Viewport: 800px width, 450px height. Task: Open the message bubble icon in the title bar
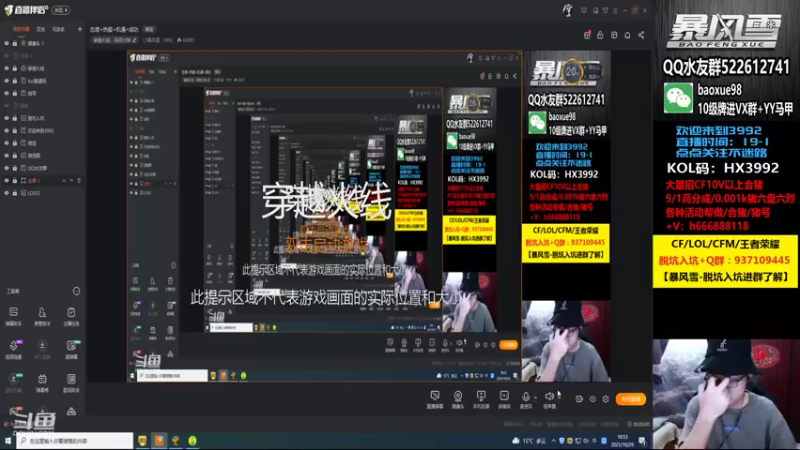point(584,10)
